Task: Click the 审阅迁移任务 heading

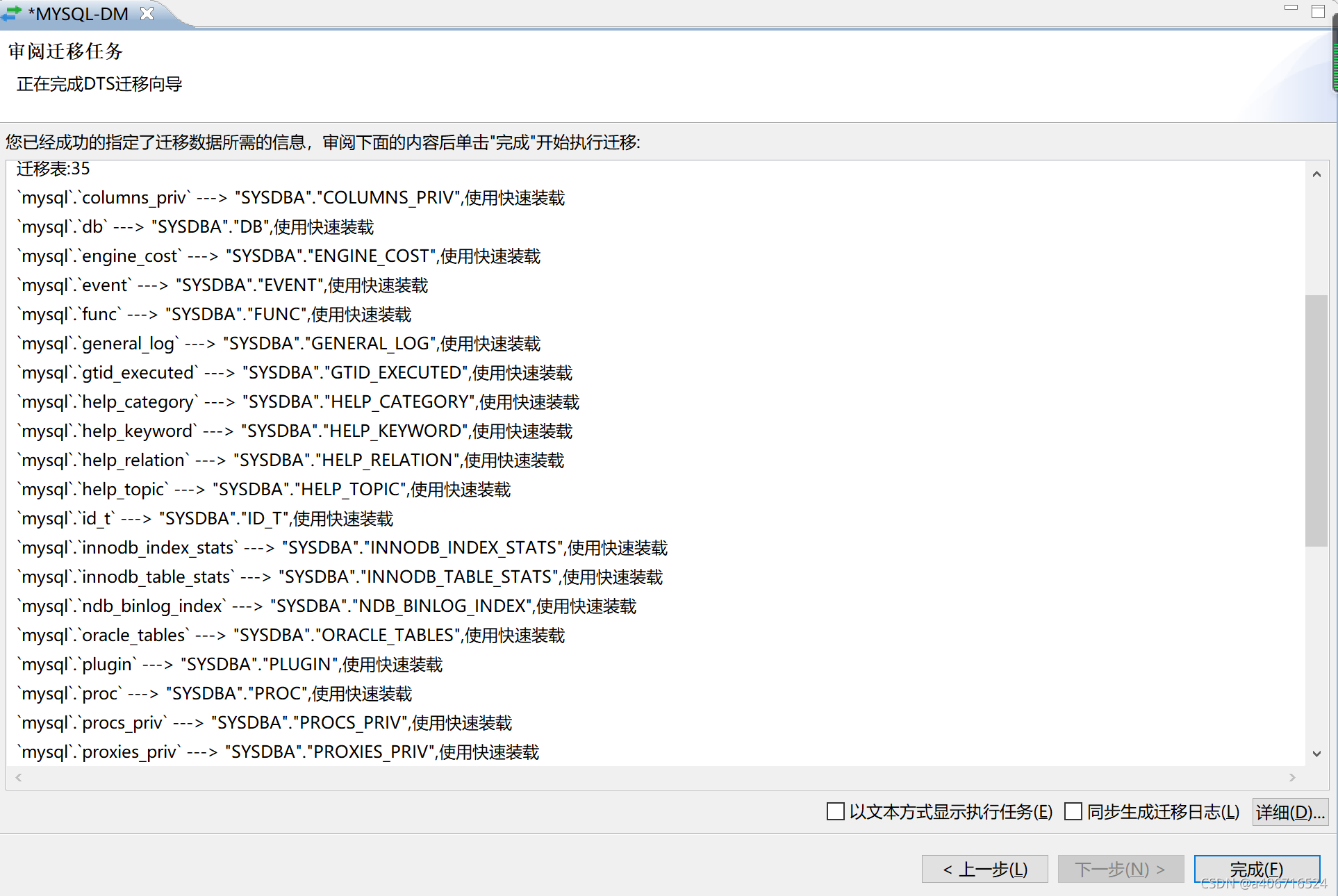Action: pos(65,51)
